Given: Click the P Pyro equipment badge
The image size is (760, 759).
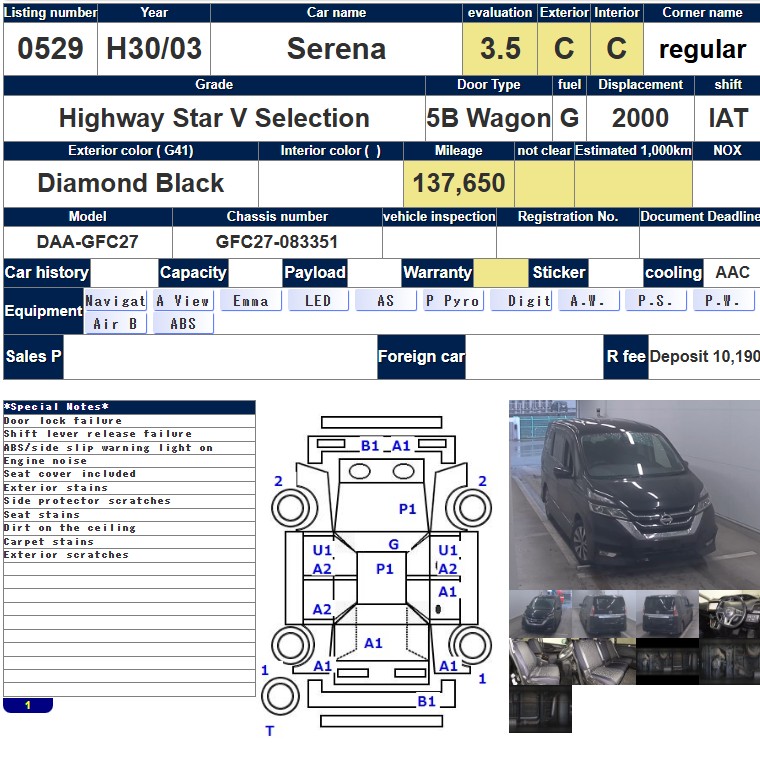Looking at the screenshot, I should pos(453,300).
